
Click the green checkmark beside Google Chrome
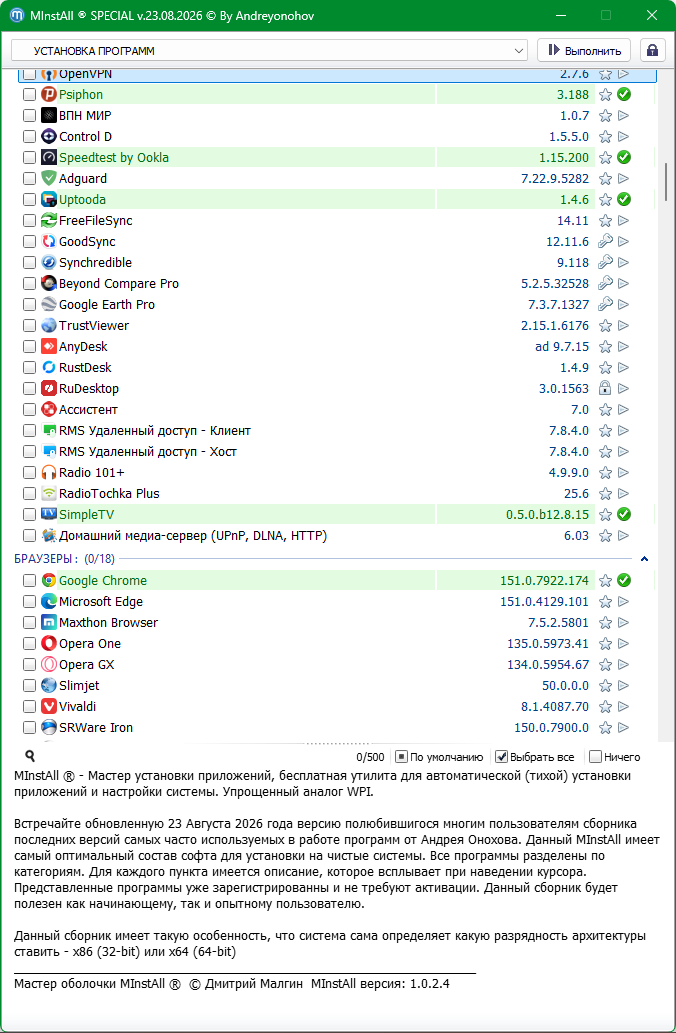[x=624, y=580]
